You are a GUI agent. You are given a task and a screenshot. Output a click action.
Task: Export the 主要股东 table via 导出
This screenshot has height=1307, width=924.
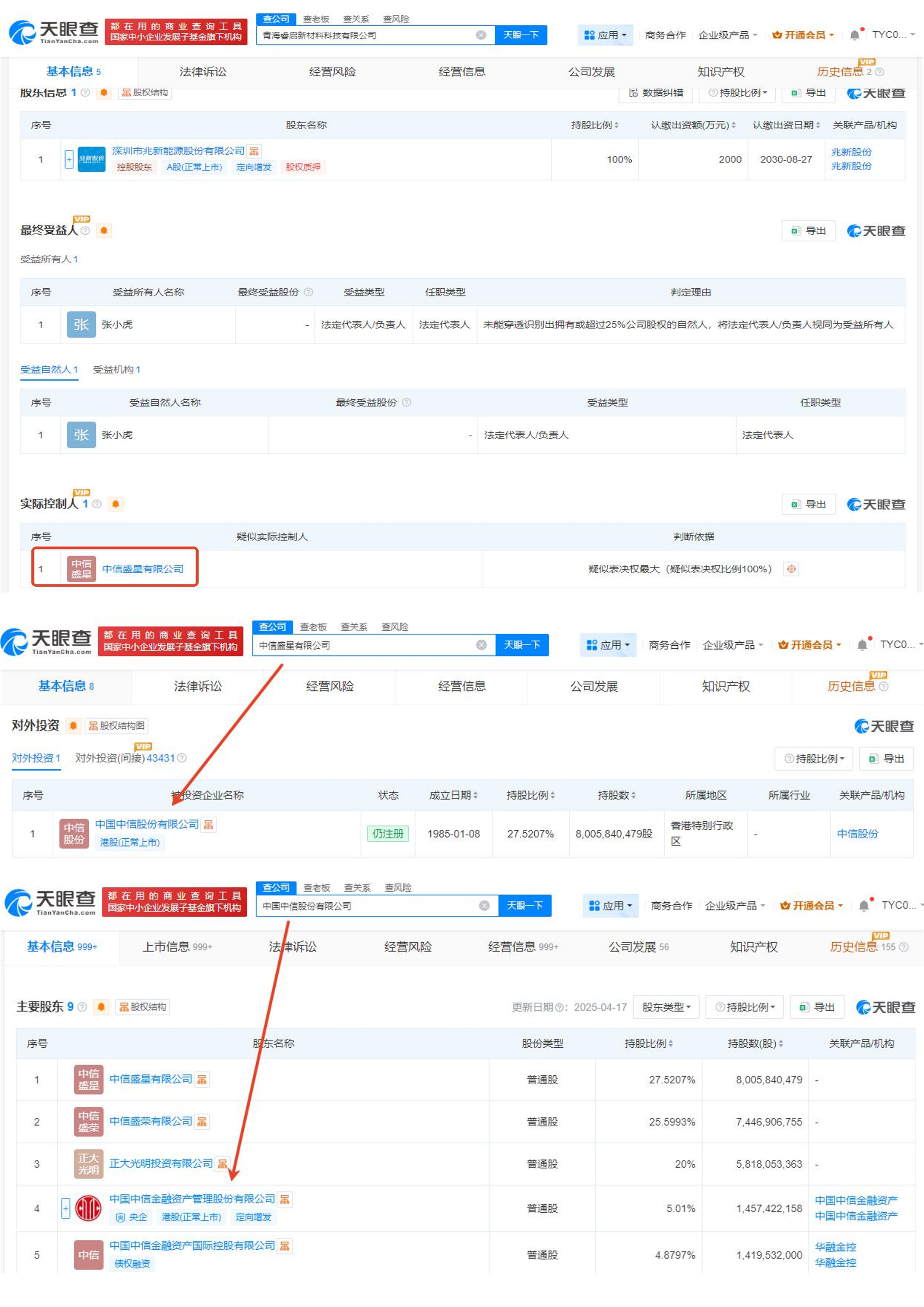[817, 1007]
